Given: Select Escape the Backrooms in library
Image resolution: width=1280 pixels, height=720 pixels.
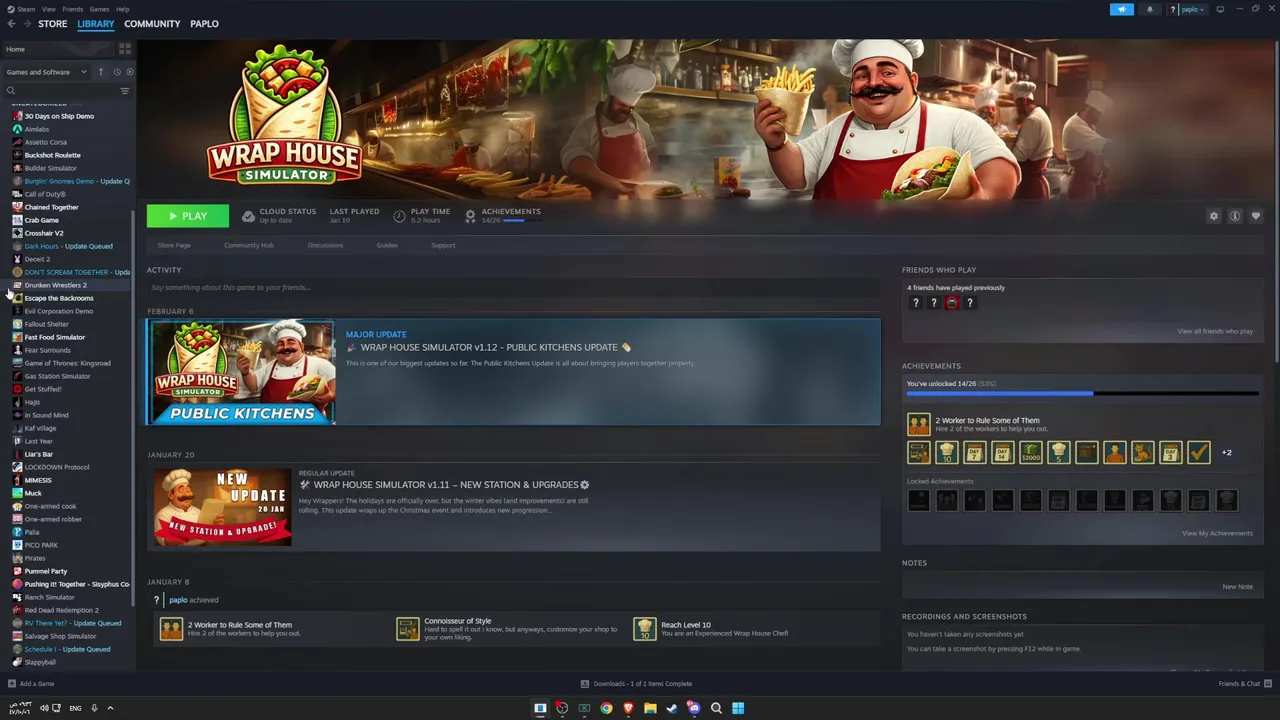Looking at the screenshot, I should [58, 298].
